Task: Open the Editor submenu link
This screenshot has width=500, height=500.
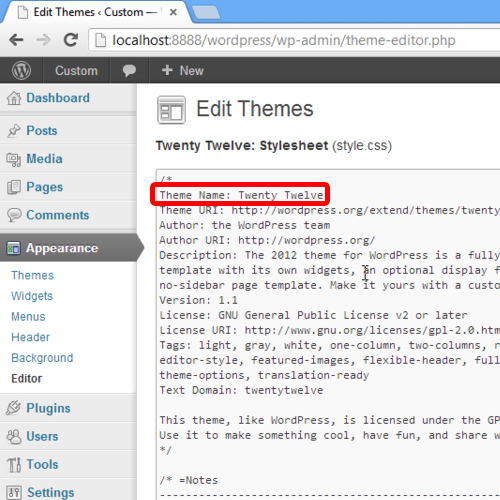Action: pyautogui.click(x=27, y=379)
